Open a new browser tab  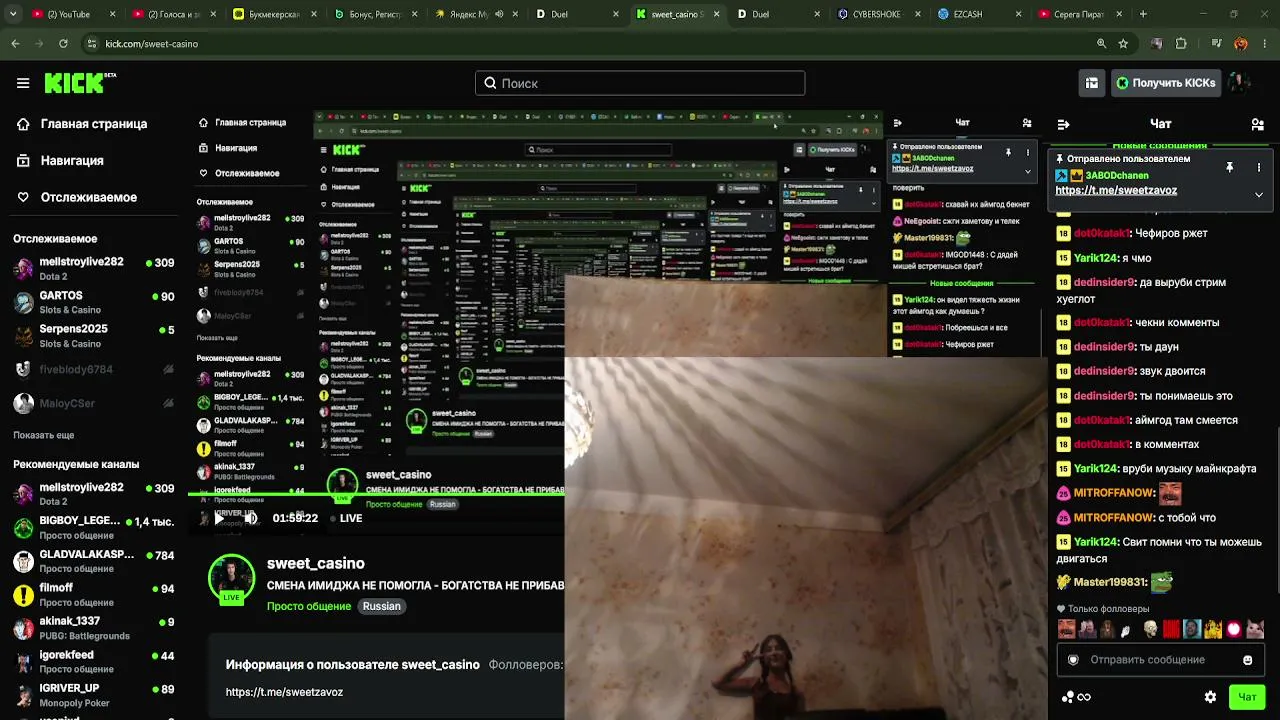coord(1143,14)
